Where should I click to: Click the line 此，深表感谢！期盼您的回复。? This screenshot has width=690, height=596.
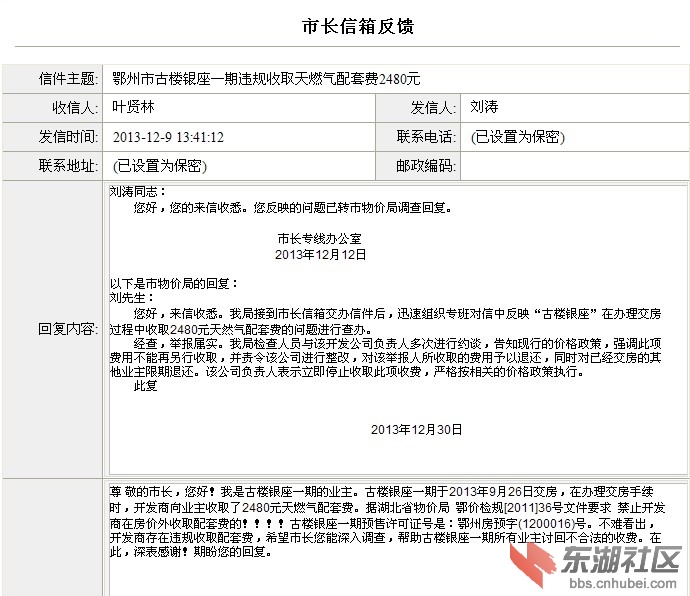pos(191,552)
